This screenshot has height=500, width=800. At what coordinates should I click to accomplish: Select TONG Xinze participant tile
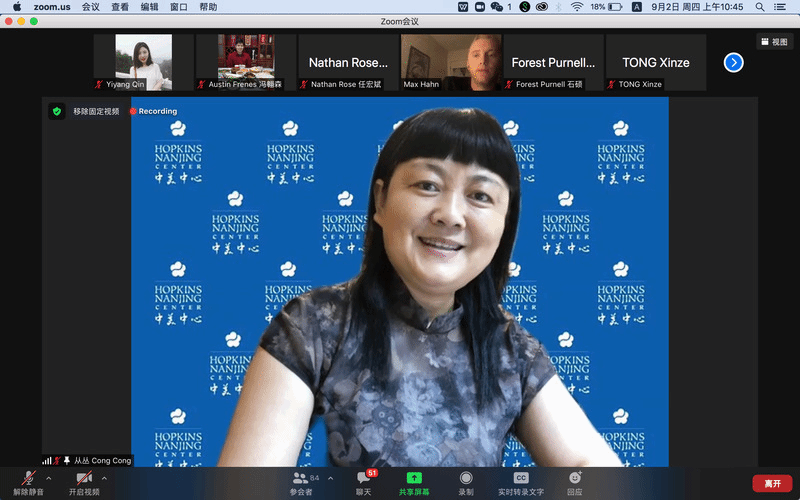click(656, 62)
